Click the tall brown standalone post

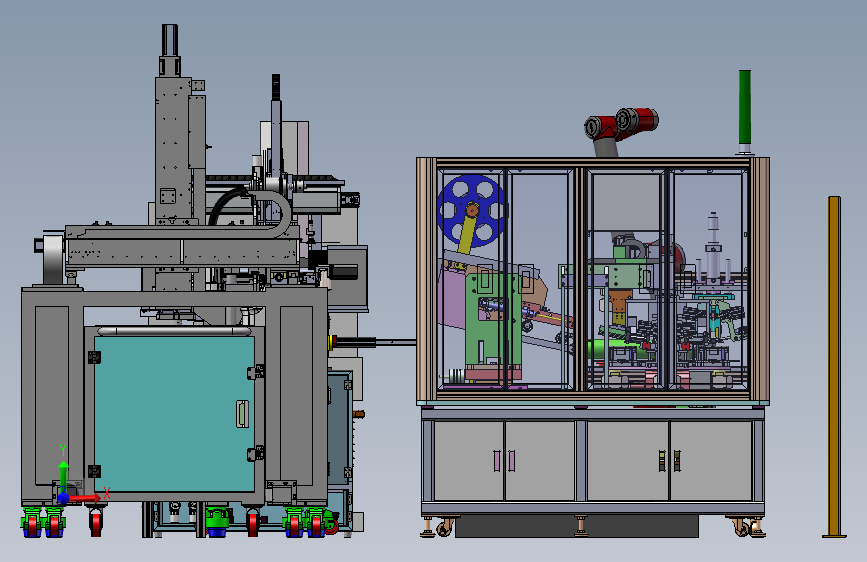coord(834,366)
